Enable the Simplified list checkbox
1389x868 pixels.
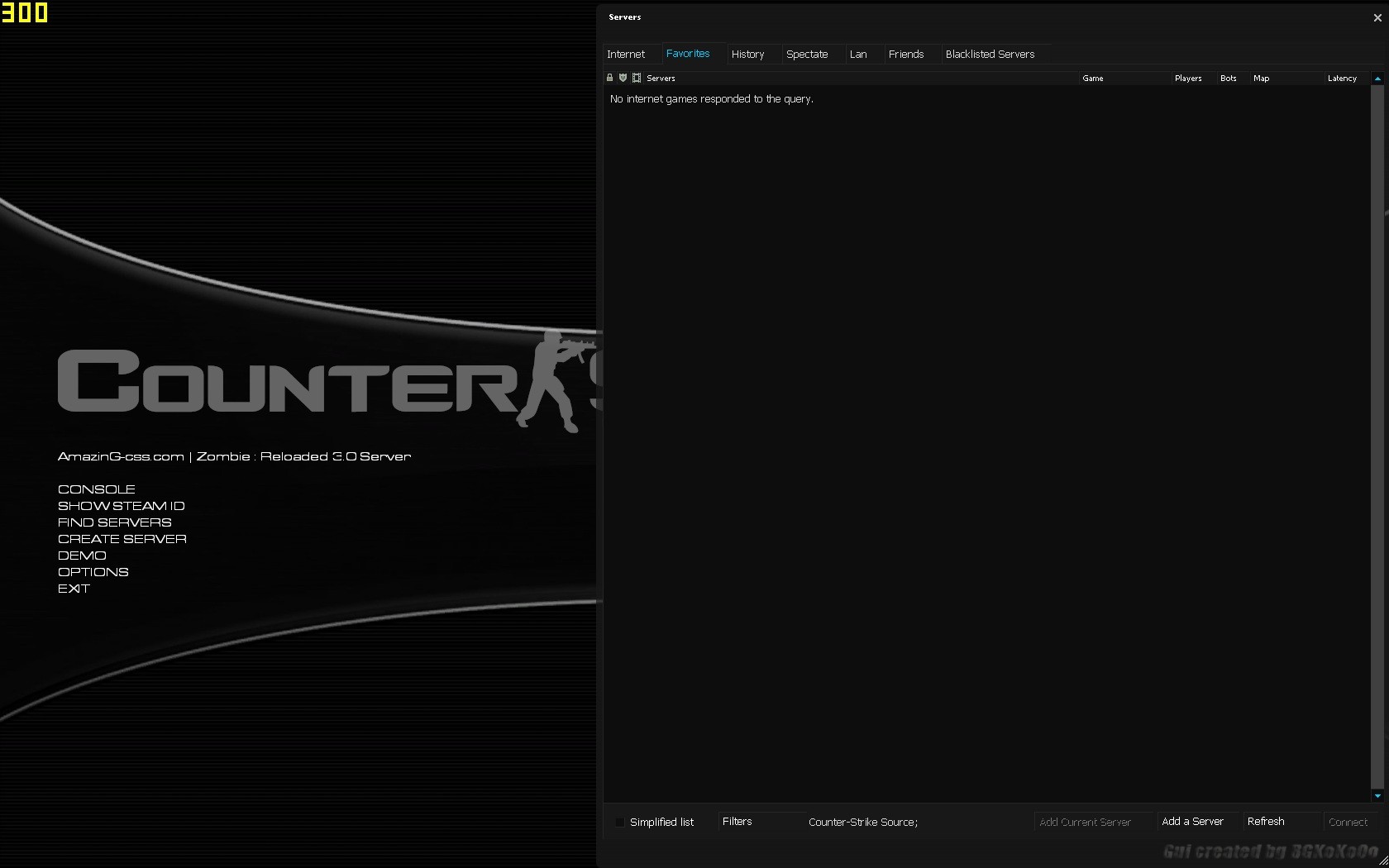click(619, 822)
